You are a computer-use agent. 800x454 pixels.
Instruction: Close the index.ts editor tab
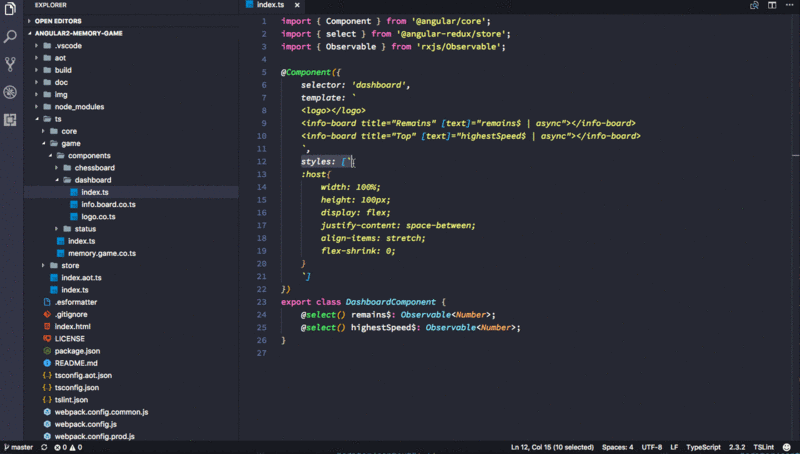[x=297, y=5]
